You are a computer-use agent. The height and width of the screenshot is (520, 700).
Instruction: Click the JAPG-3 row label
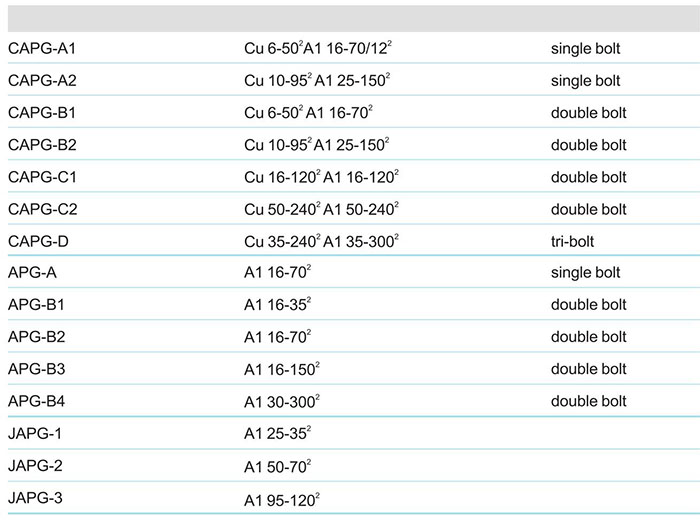point(35,497)
